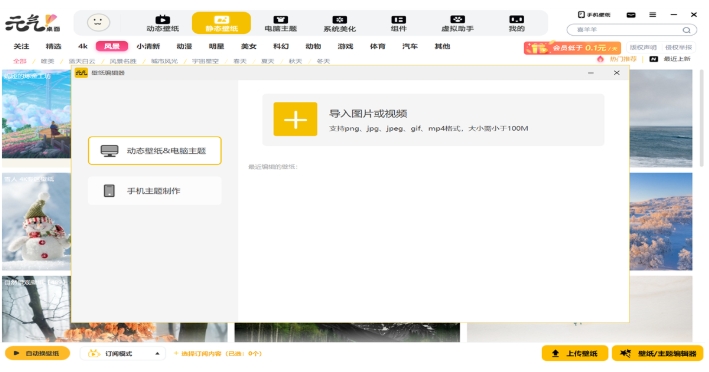Select the 关注 category
Viewport: 709px width, 372px height.
click(21, 46)
